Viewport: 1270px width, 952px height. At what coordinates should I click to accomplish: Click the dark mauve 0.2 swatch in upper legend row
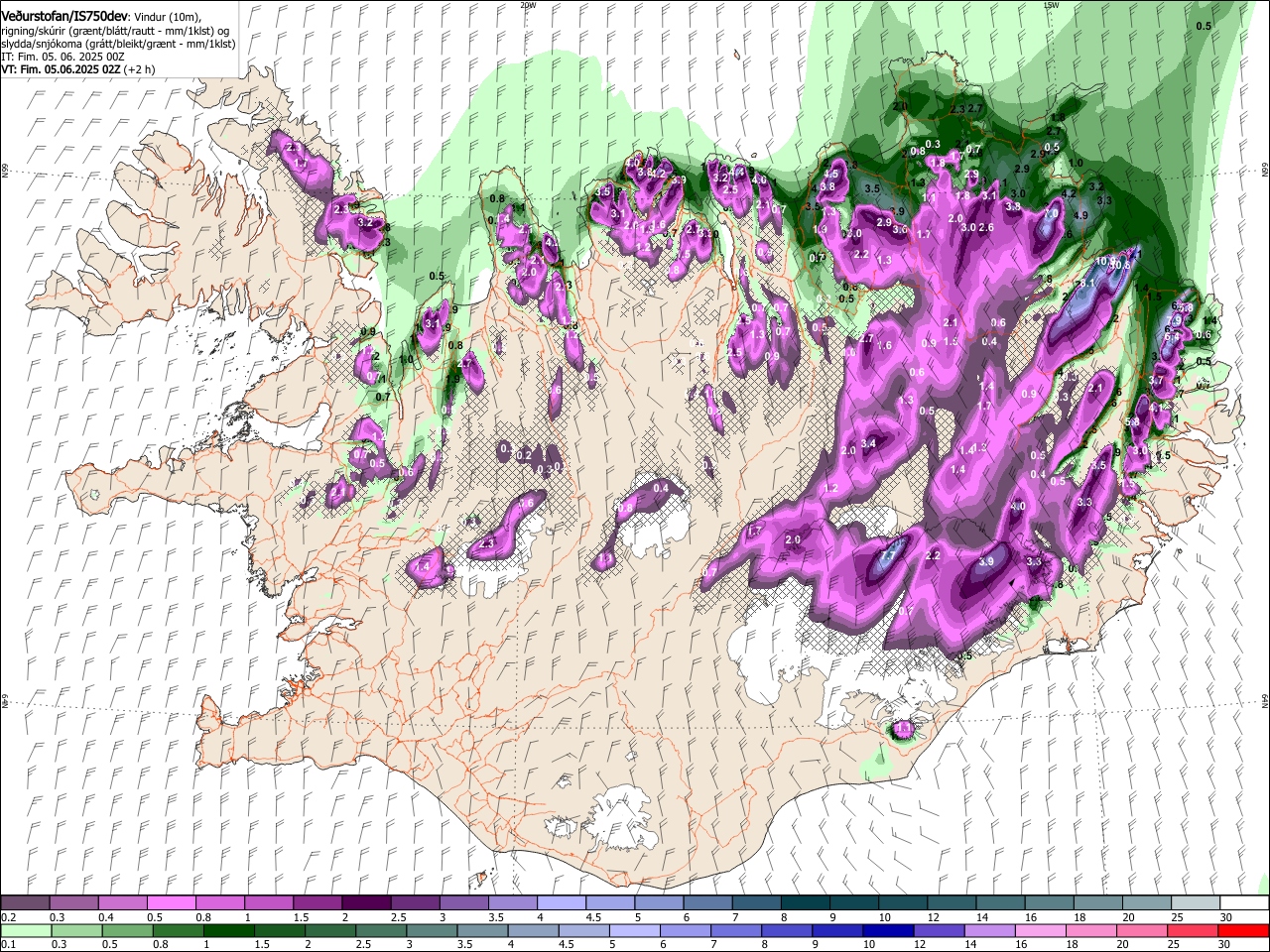click(25, 903)
